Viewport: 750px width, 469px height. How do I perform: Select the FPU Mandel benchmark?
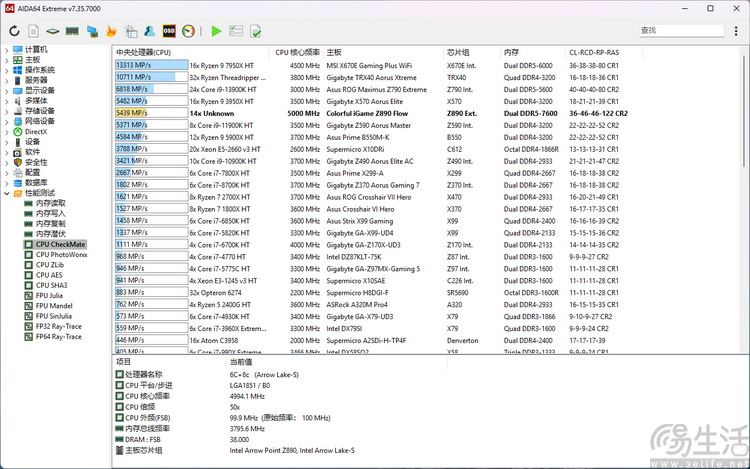click(54, 306)
